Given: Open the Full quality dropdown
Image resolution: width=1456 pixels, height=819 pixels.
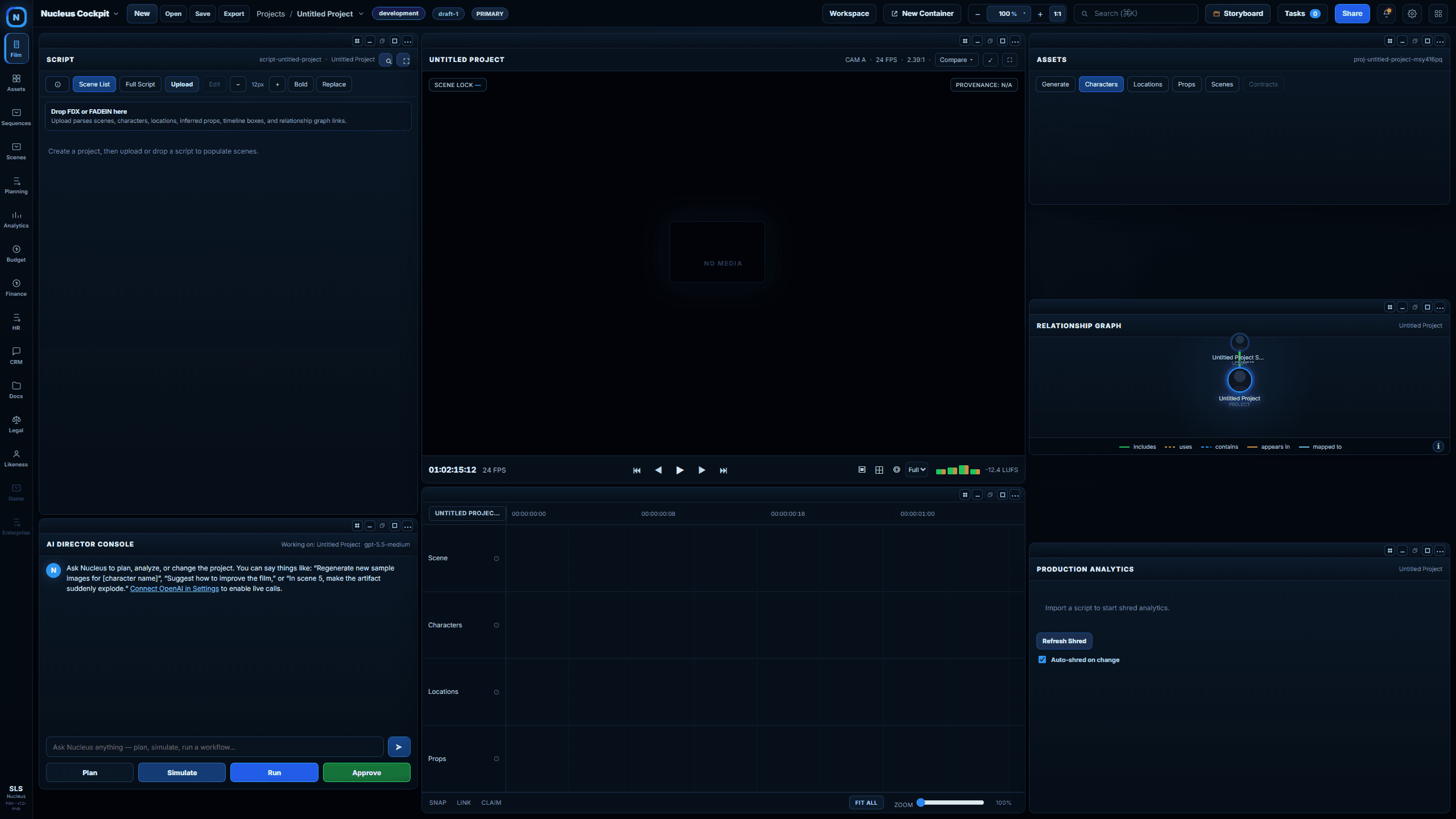Looking at the screenshot, I should (x=917, y=470).
